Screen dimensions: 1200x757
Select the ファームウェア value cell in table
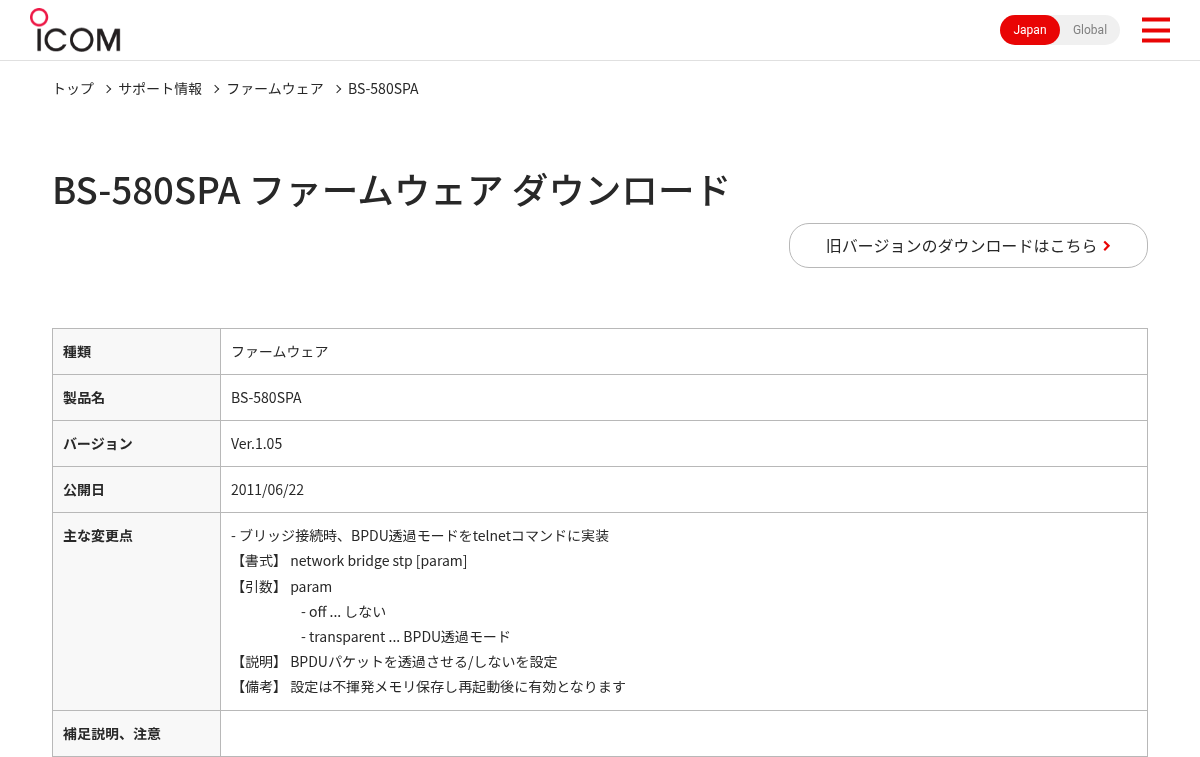coord(683,351)
